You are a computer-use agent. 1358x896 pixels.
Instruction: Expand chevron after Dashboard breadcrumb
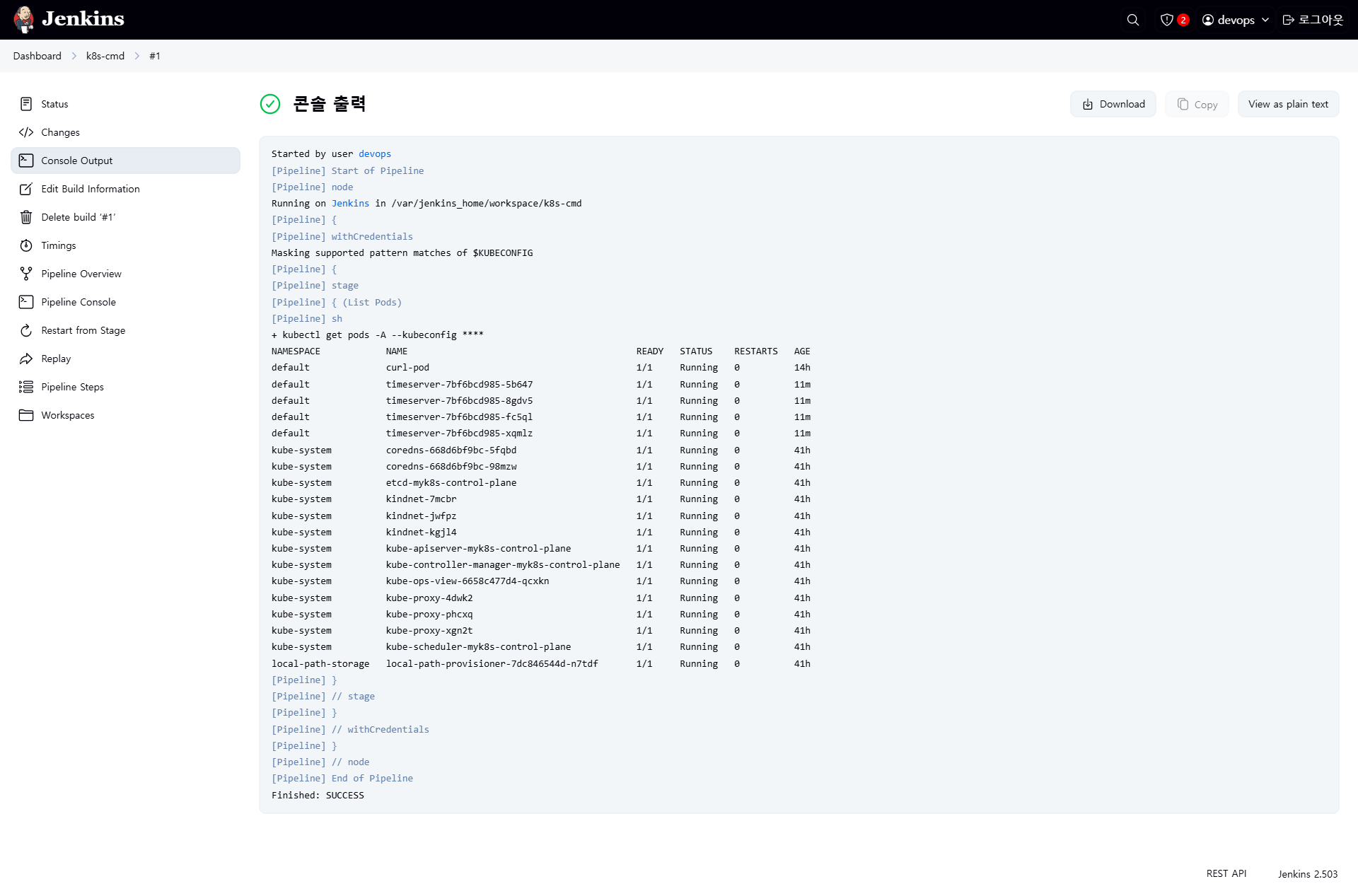point(74,56)
